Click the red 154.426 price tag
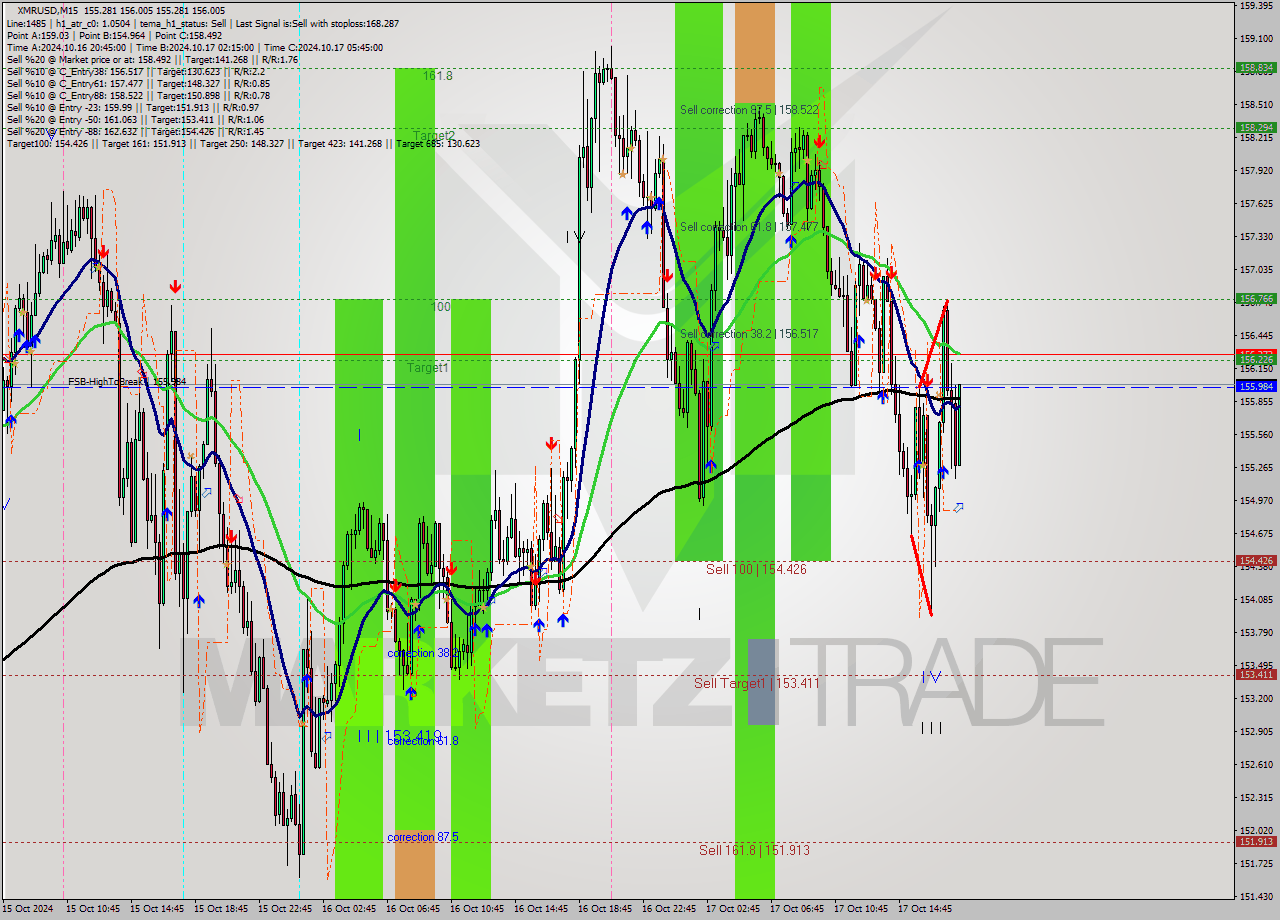The width and height of the screenshot is (1280, 920). pos(1256,561)
